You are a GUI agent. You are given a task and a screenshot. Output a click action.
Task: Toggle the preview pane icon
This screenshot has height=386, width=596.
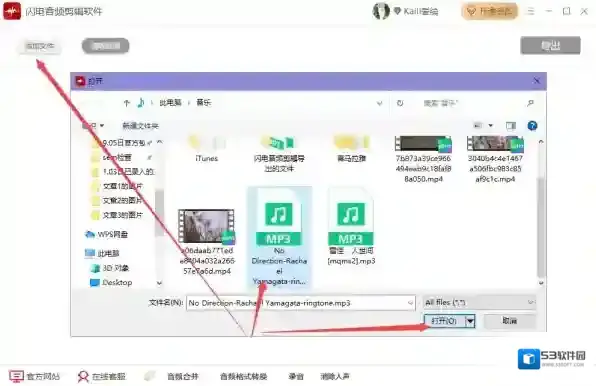[510, 126]
